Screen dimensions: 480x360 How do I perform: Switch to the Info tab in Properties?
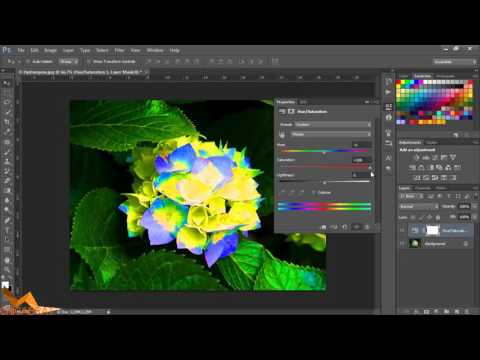(303, 102)
